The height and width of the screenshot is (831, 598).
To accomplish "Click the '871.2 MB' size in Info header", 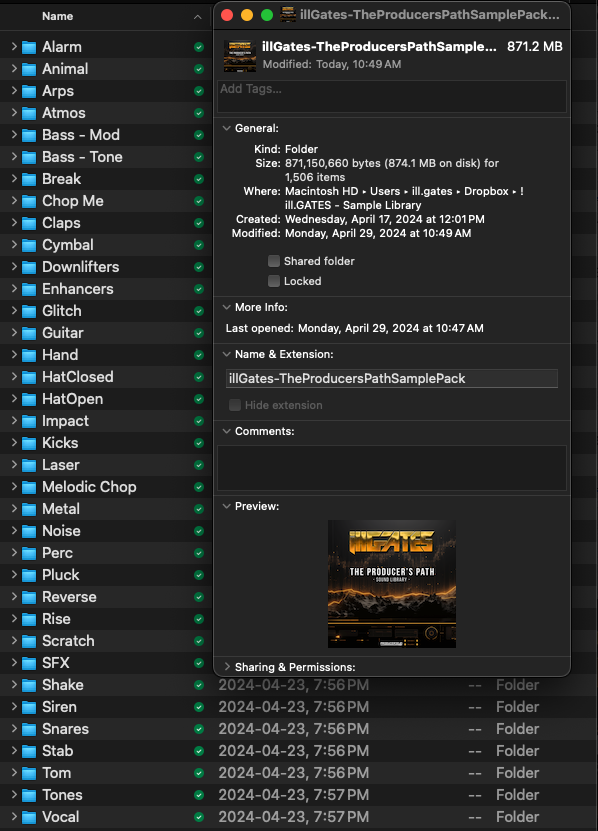I will click(534, 47).
